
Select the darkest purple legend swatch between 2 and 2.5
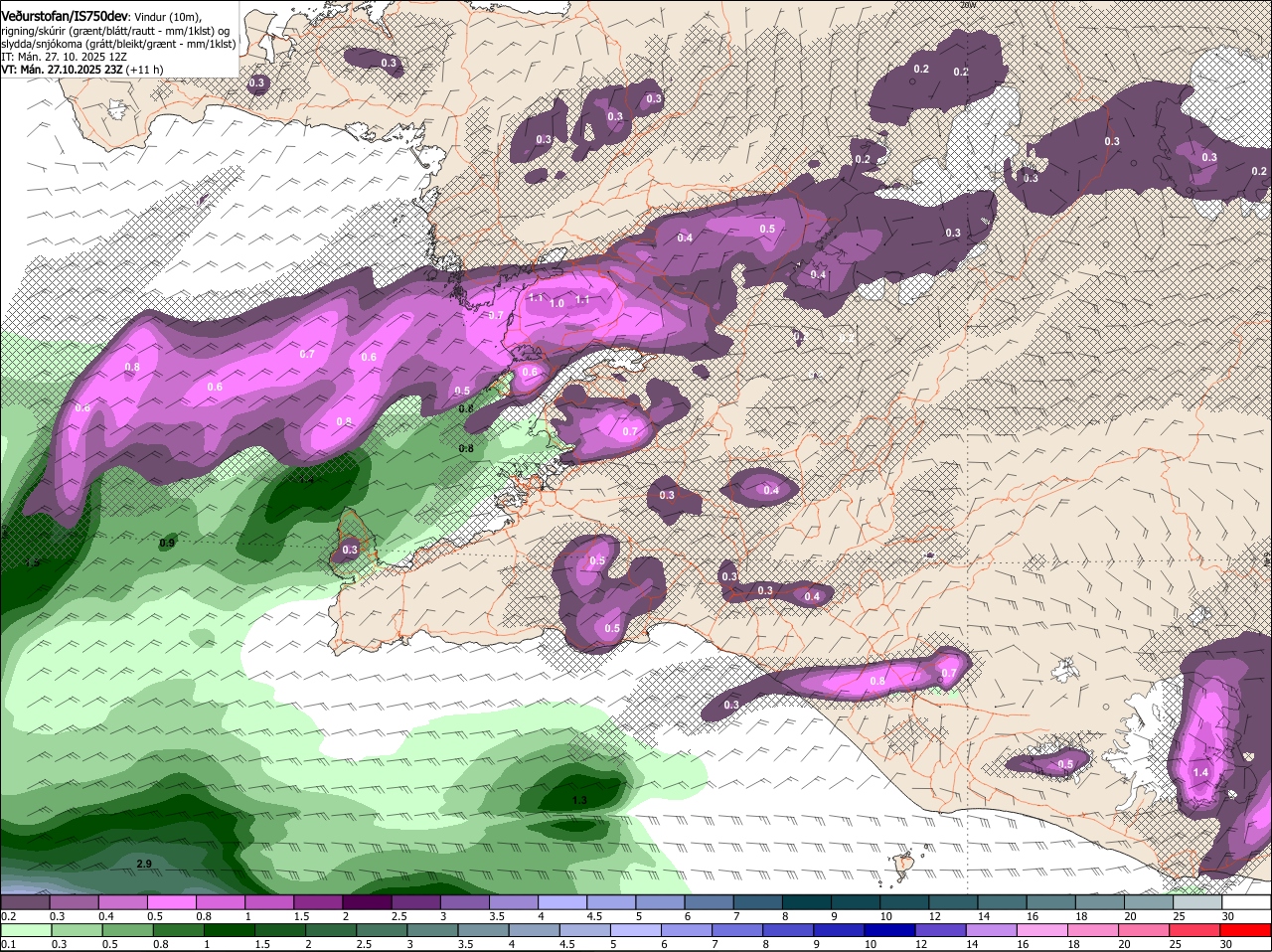tap(367, 902)
